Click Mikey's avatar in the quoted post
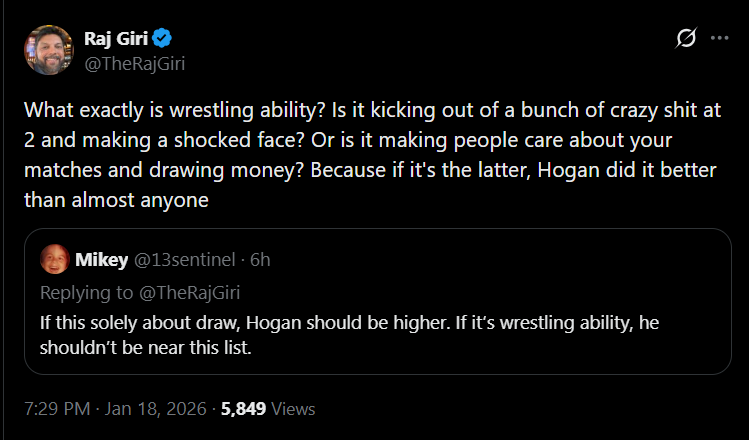The width and height of the screenshot is (749, 440). [54, 260]
